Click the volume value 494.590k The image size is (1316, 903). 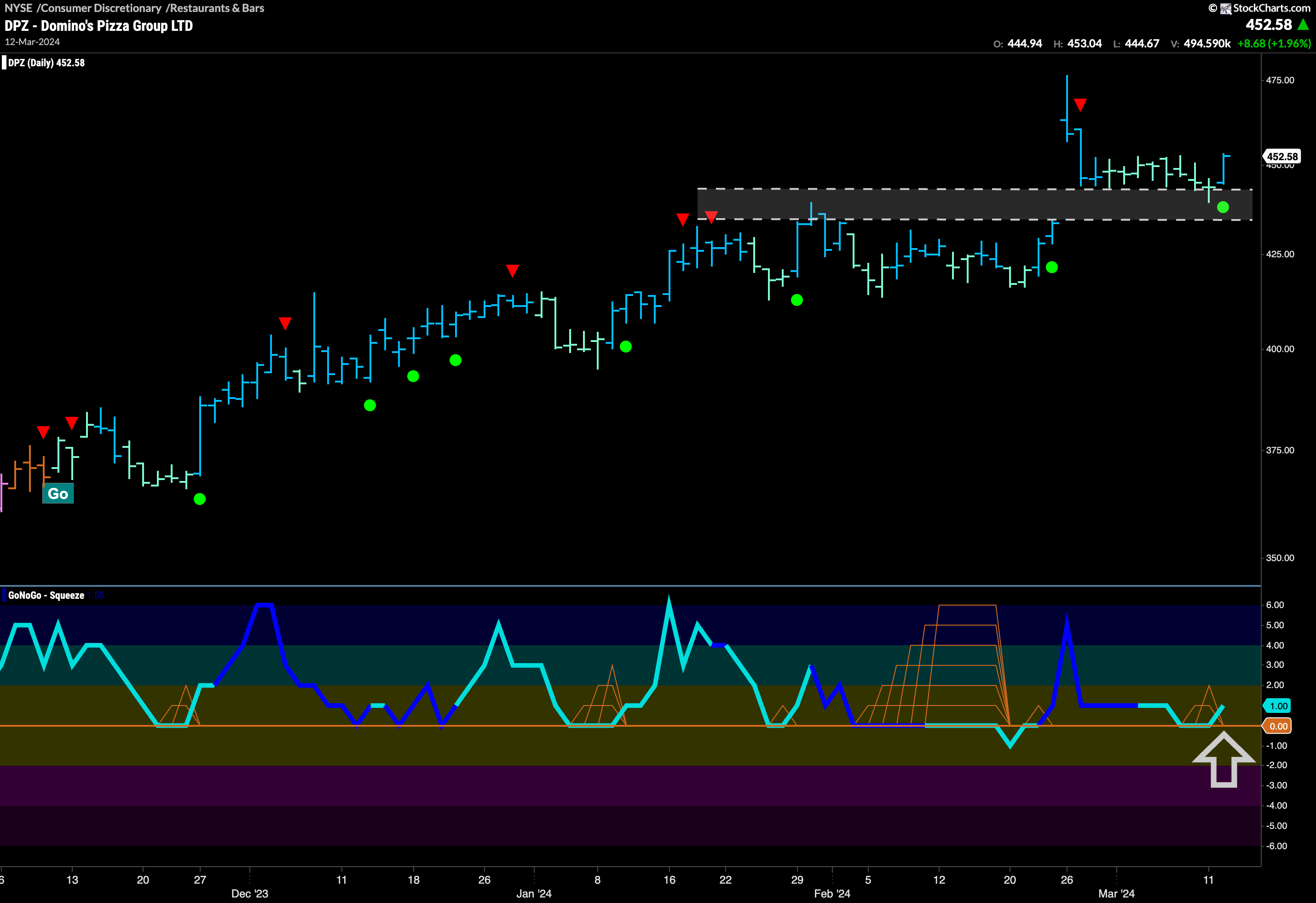(1206, 44)
